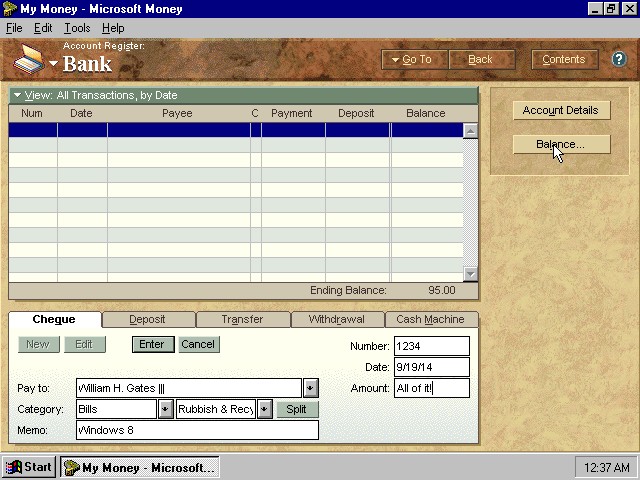Open the Windows Start menu
The image size is (640, 480).
click(x=29, y=467)
